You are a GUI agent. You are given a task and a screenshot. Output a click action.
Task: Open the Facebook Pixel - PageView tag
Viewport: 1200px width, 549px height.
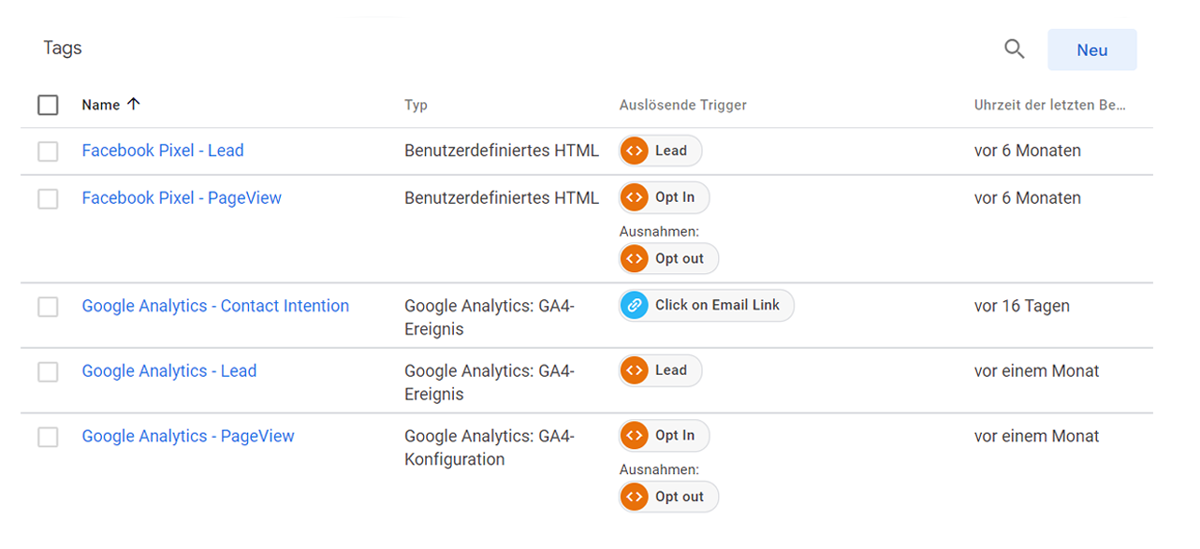182,198
